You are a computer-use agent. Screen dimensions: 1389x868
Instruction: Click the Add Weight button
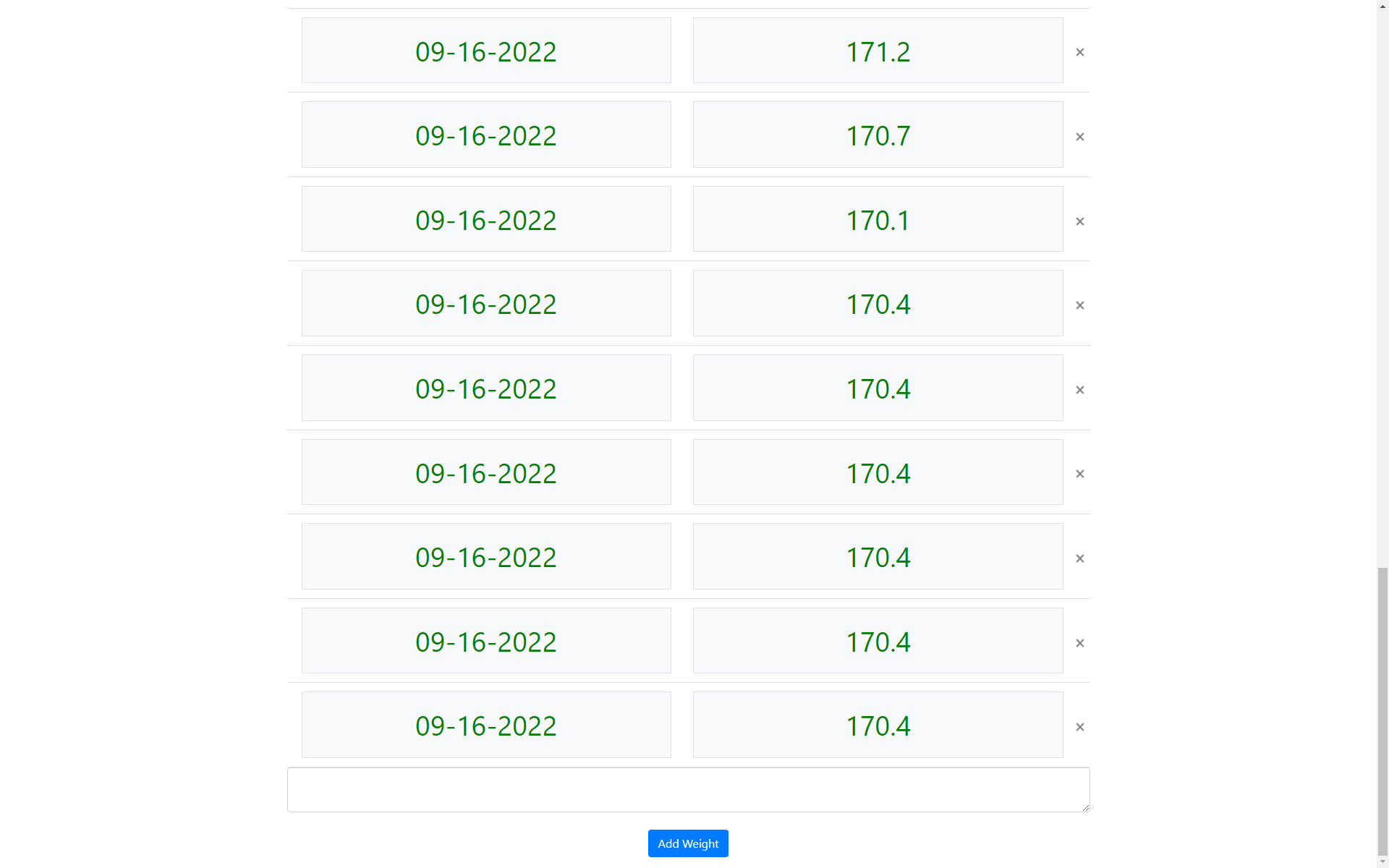click(x=688, y=843)
